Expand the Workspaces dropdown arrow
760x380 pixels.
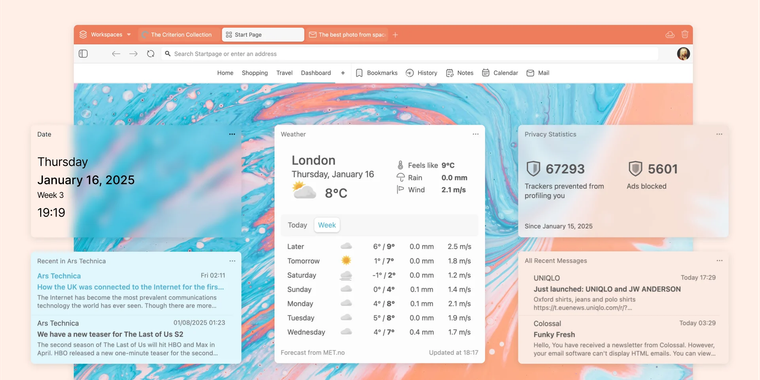click(128, 34)
